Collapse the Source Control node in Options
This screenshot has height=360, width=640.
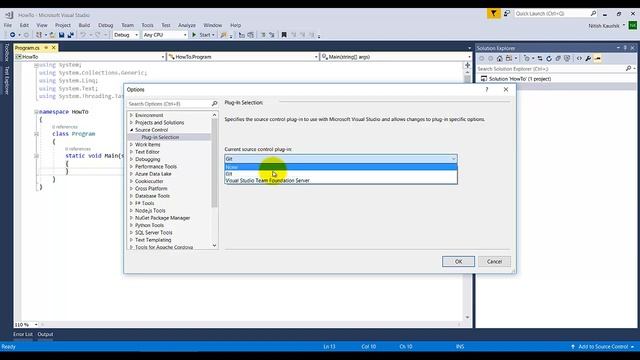click(x=131, y=130)
